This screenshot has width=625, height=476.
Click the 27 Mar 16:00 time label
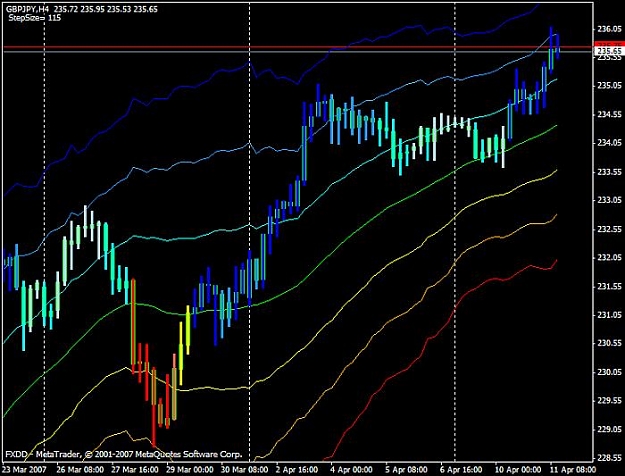[135, 470]
